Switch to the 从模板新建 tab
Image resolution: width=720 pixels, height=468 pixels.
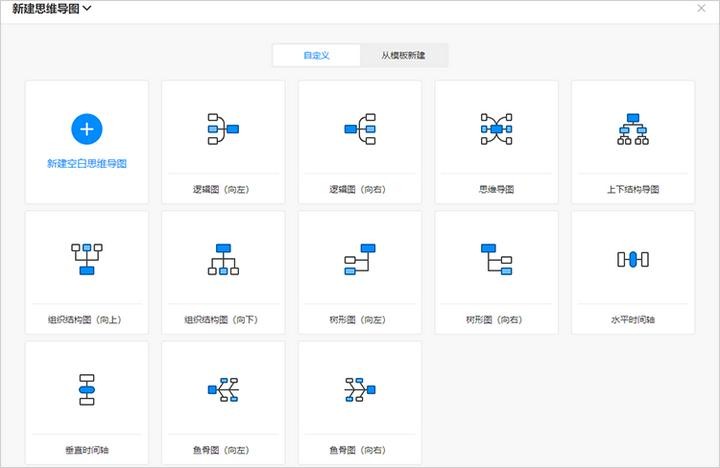point(404,55)
